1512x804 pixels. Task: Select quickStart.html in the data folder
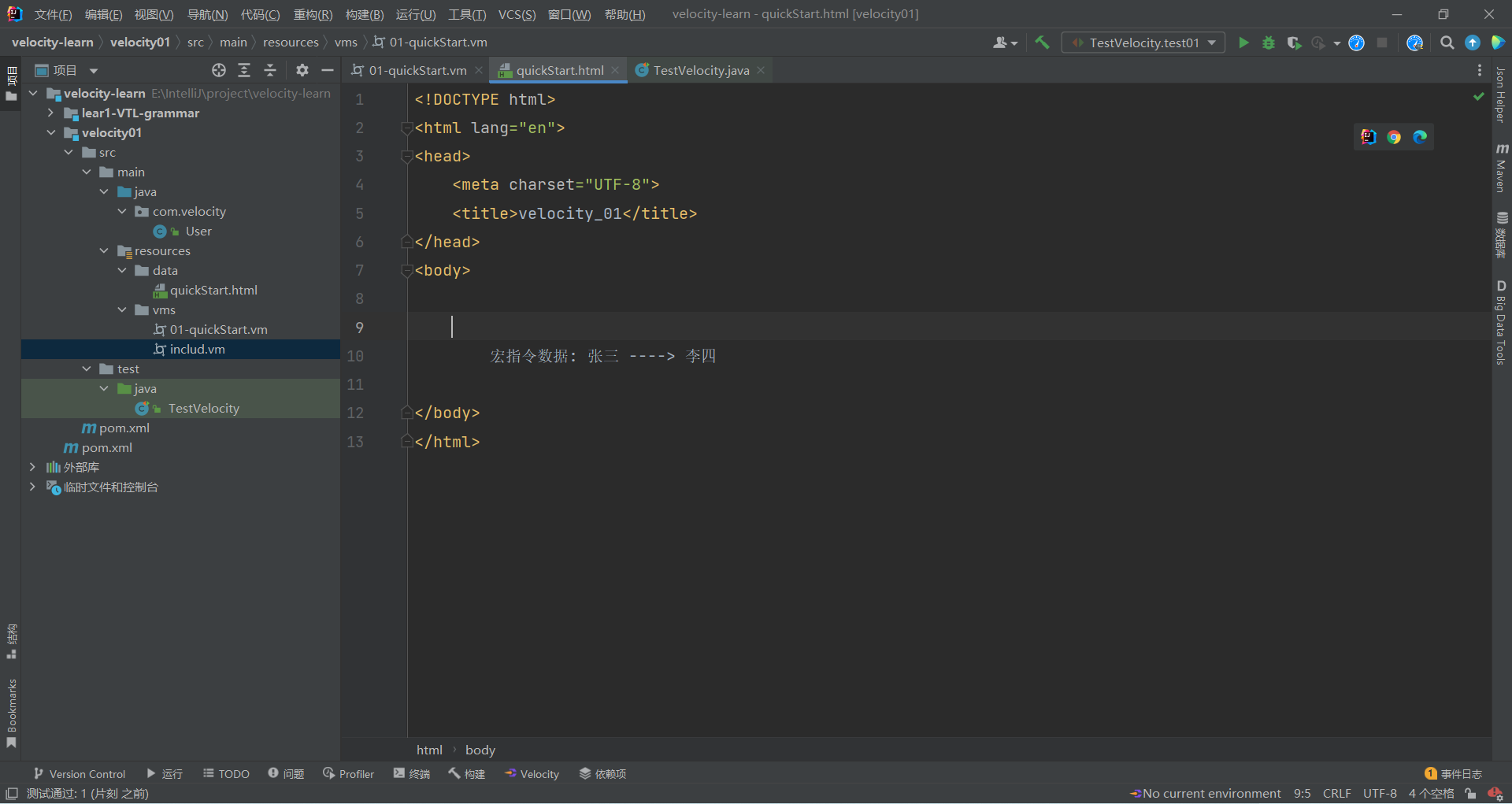click(213, 290)
